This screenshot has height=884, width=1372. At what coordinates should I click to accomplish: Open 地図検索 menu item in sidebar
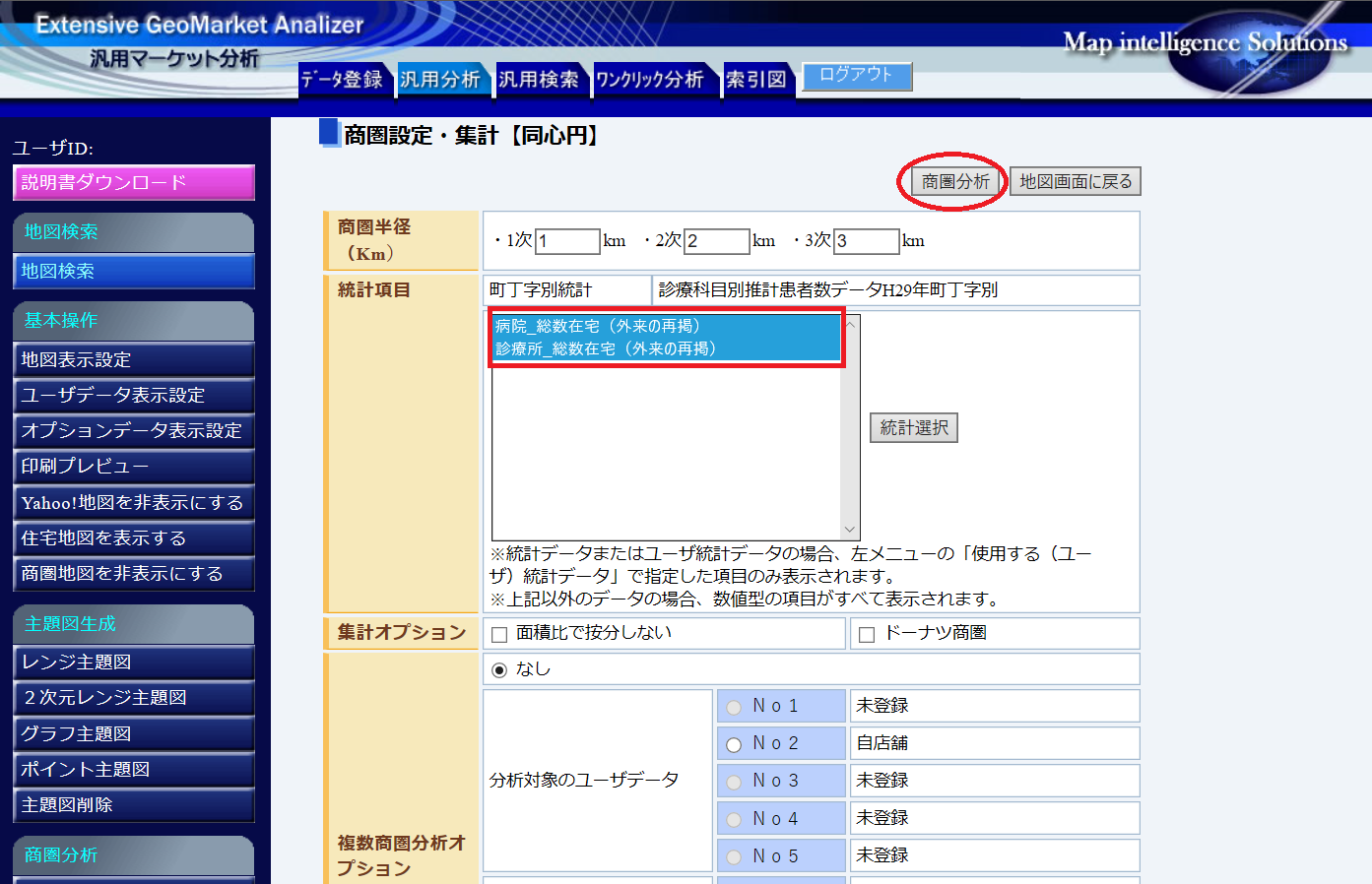(134, 271)
